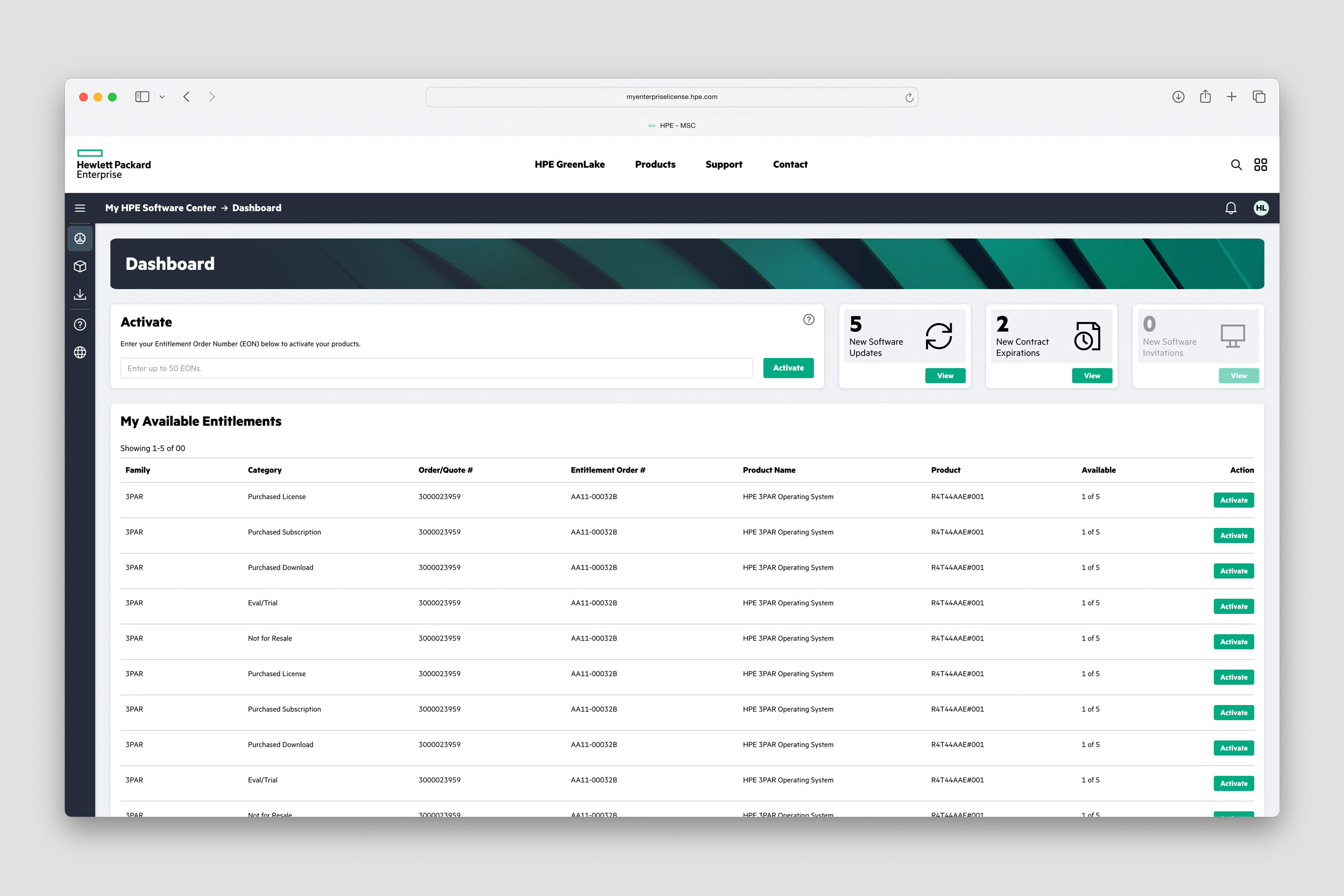
Task: Open the HPE GreenLake menu
Action: [x=569, y=165]
